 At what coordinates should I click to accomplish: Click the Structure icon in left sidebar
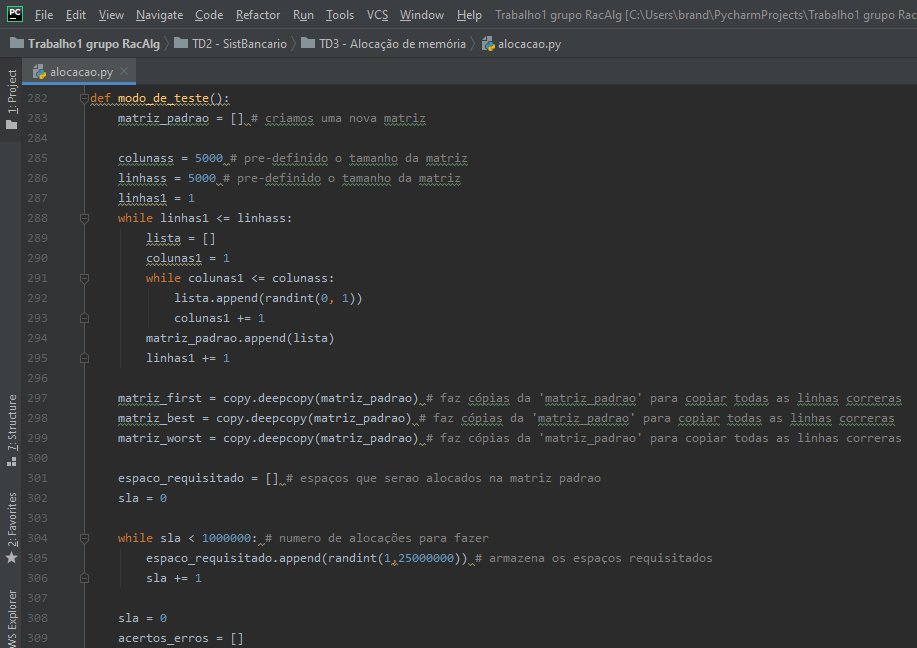coord(12,461)
